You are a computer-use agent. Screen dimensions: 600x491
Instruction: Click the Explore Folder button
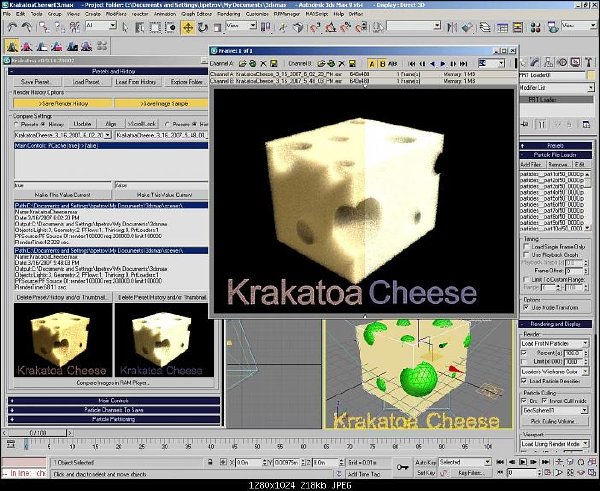[186, 82]
